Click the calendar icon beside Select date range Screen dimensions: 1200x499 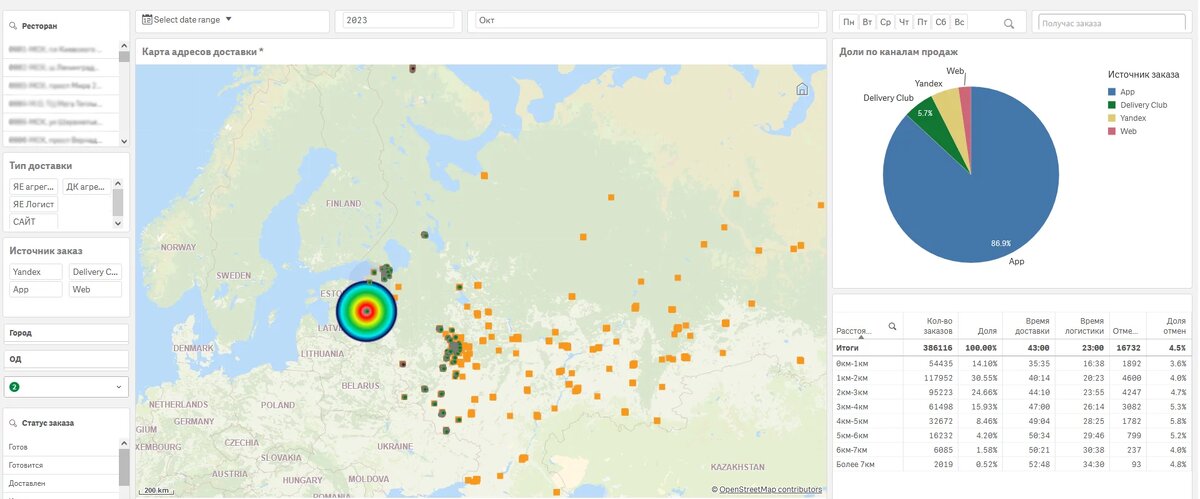tap(147, 19)
